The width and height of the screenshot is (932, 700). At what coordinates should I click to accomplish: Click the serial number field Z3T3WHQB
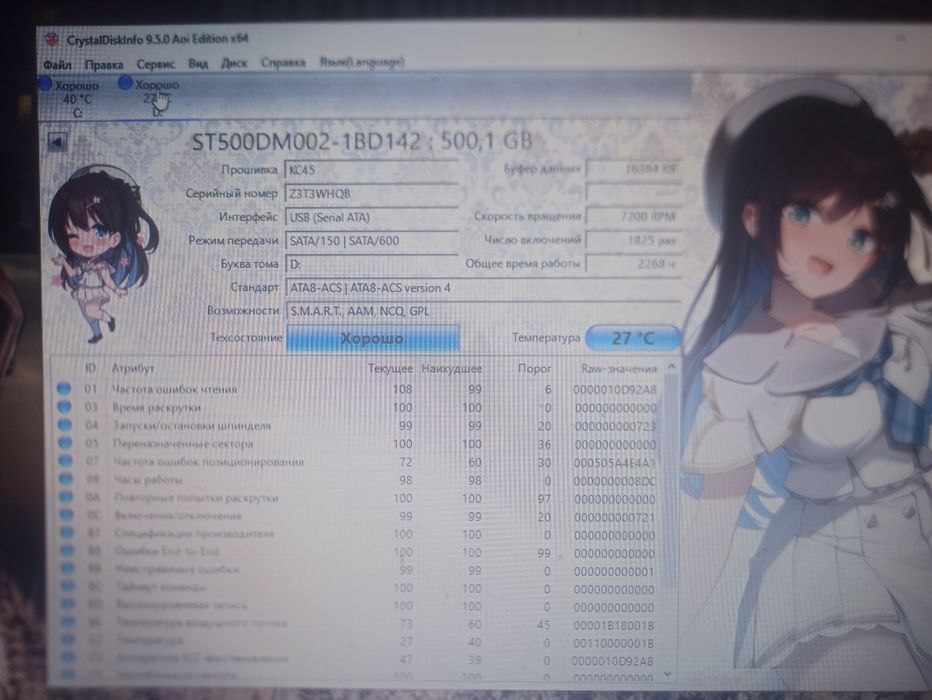(x=371, y=194)
